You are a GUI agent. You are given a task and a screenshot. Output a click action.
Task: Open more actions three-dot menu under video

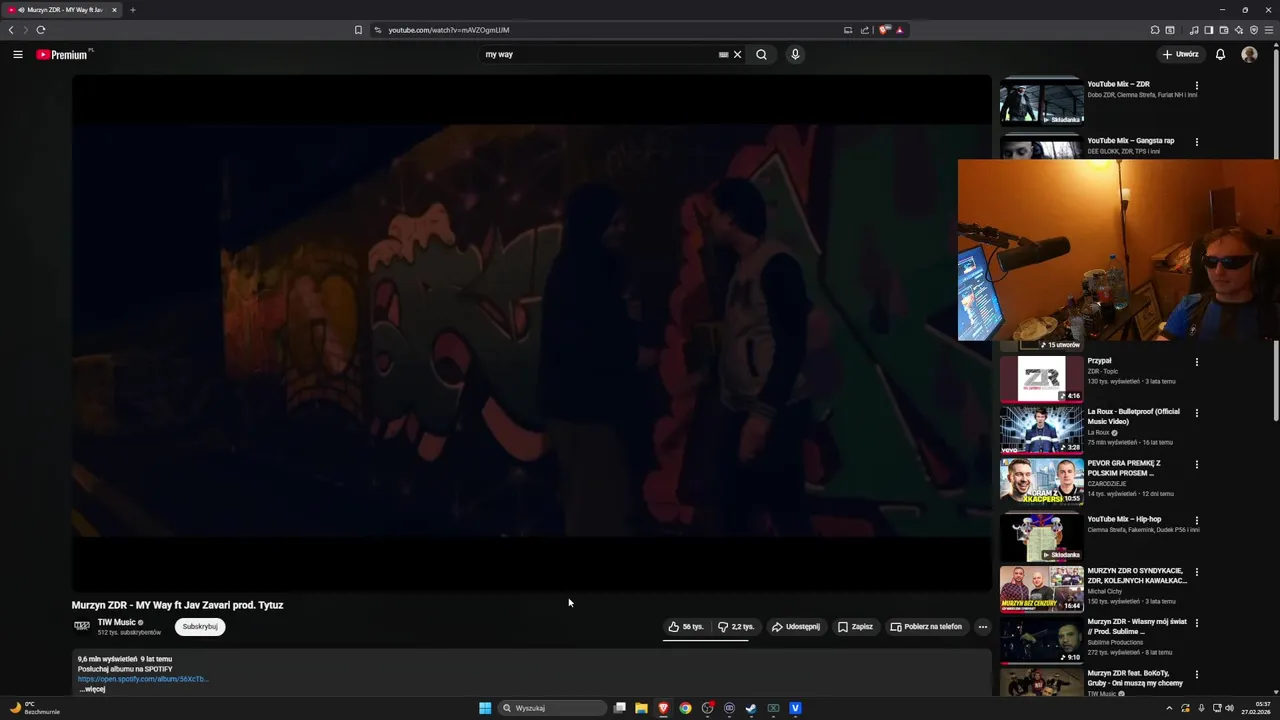(x=983, y=627)
